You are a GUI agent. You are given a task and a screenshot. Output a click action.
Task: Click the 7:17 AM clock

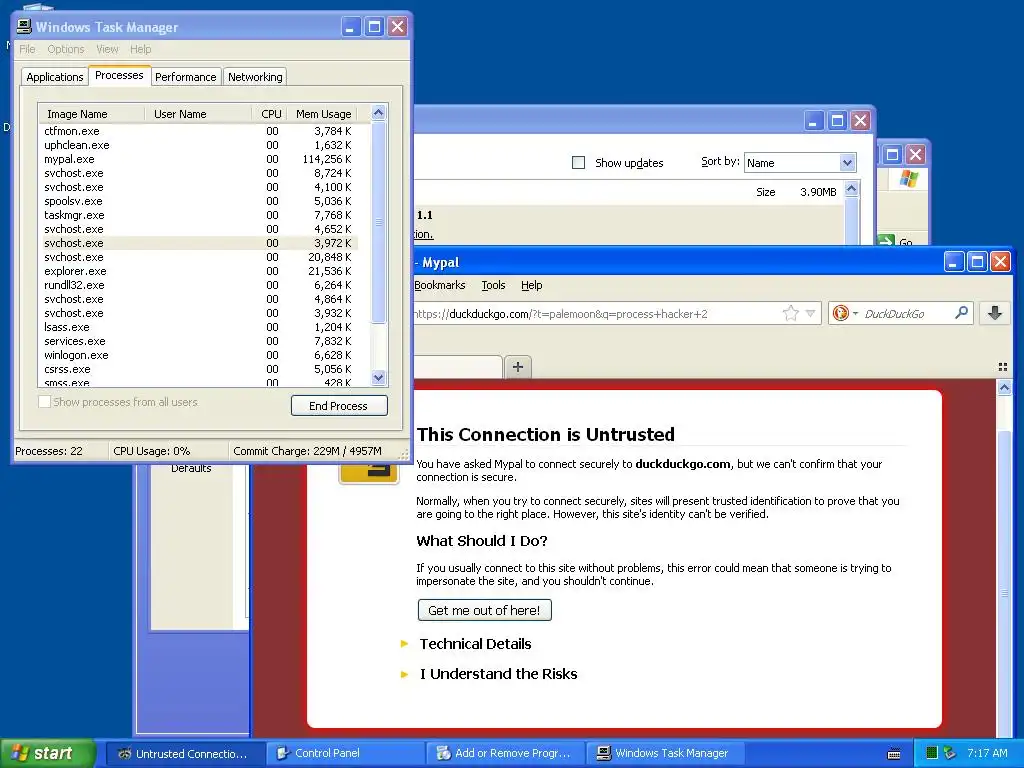(987, 753)
